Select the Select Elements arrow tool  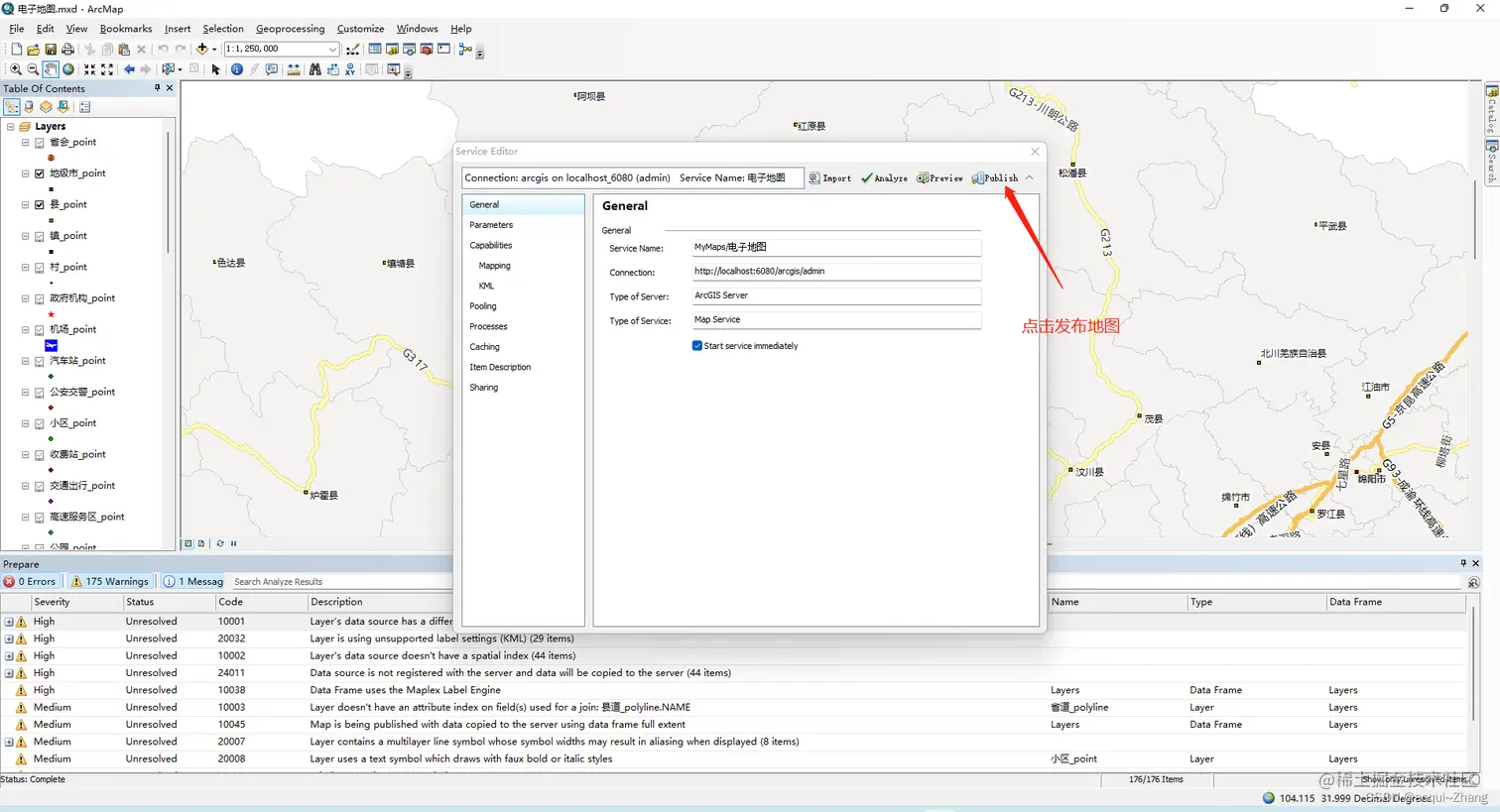coord(216,69)
